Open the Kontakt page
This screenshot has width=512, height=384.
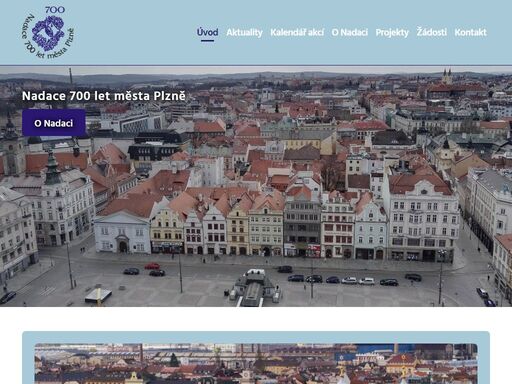click(x=470, y=32)
